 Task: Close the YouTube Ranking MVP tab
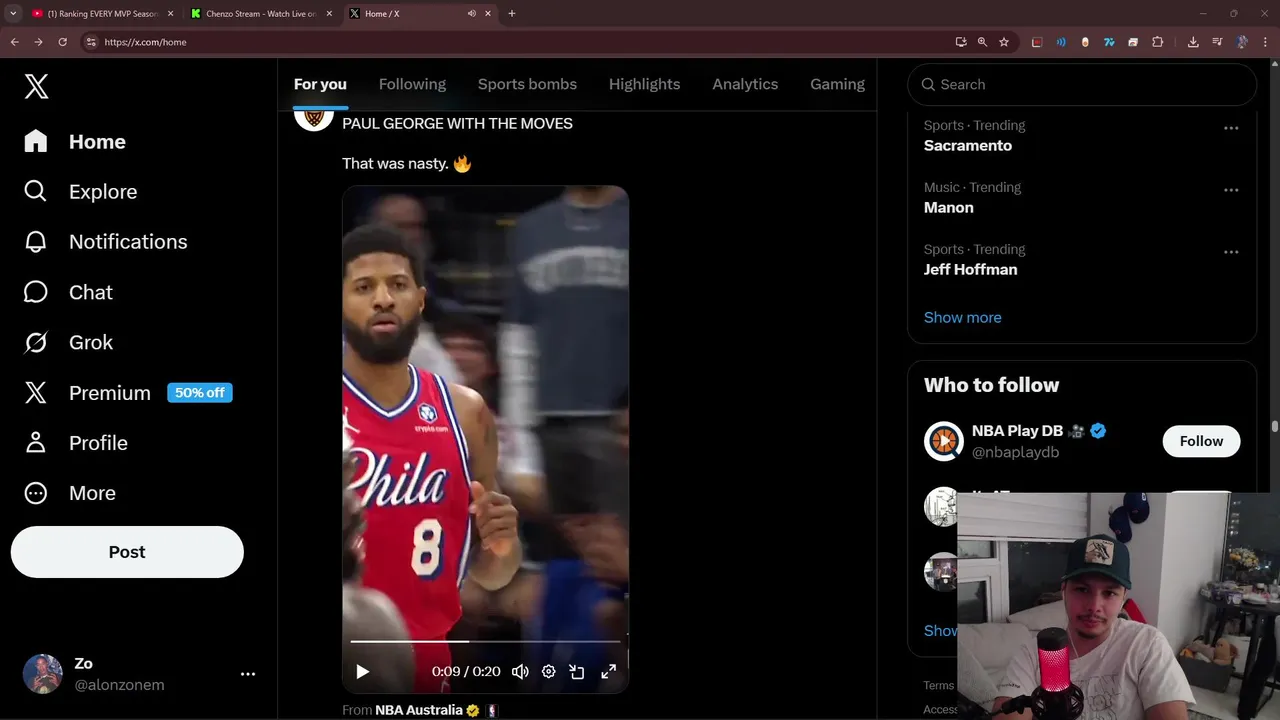tap(170, 14)
